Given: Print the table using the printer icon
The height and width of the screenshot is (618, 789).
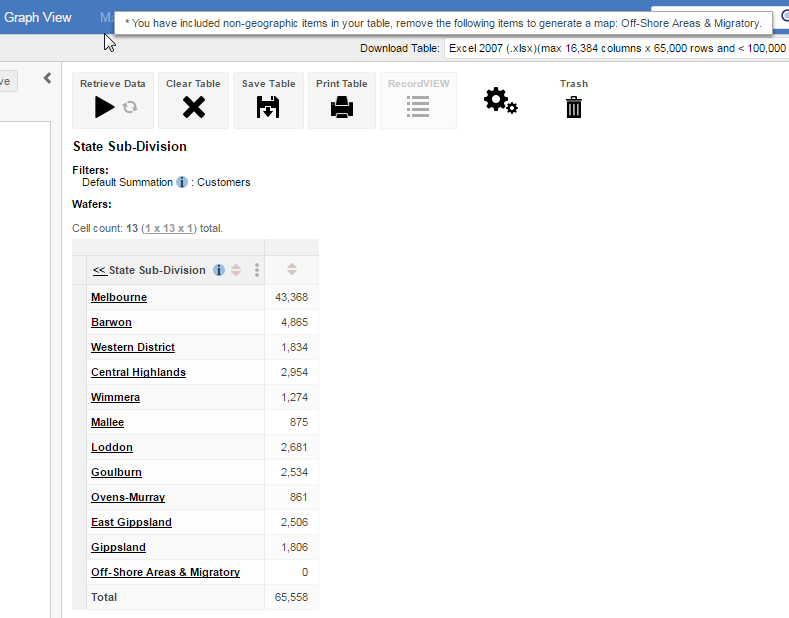Looking at the screenshot, I should pyautogui.click(x=342, y=107).
